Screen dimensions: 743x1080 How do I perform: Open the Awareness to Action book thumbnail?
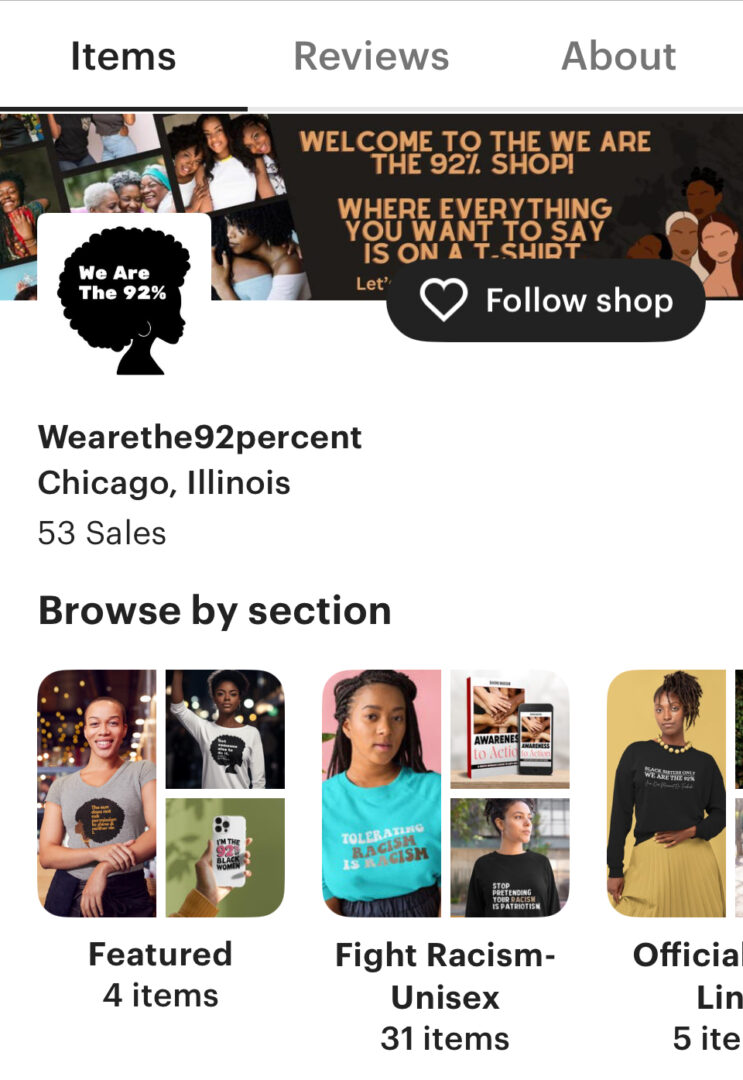tap(510, 729)
